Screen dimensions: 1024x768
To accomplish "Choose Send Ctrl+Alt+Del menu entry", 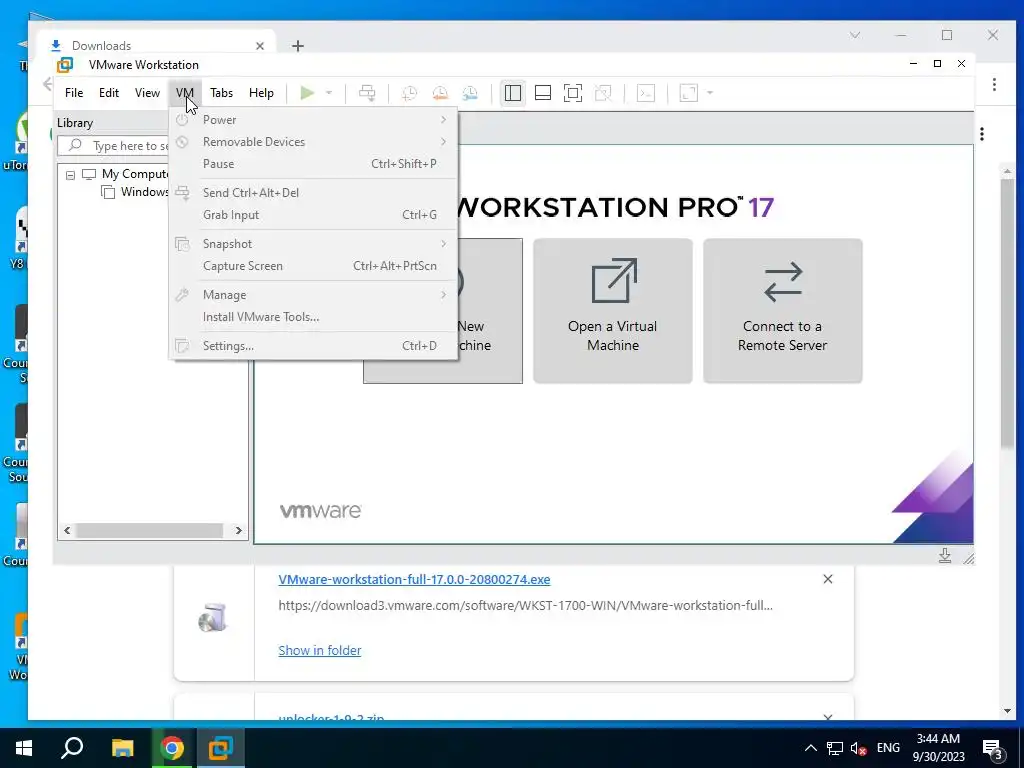I will (313, 193).
